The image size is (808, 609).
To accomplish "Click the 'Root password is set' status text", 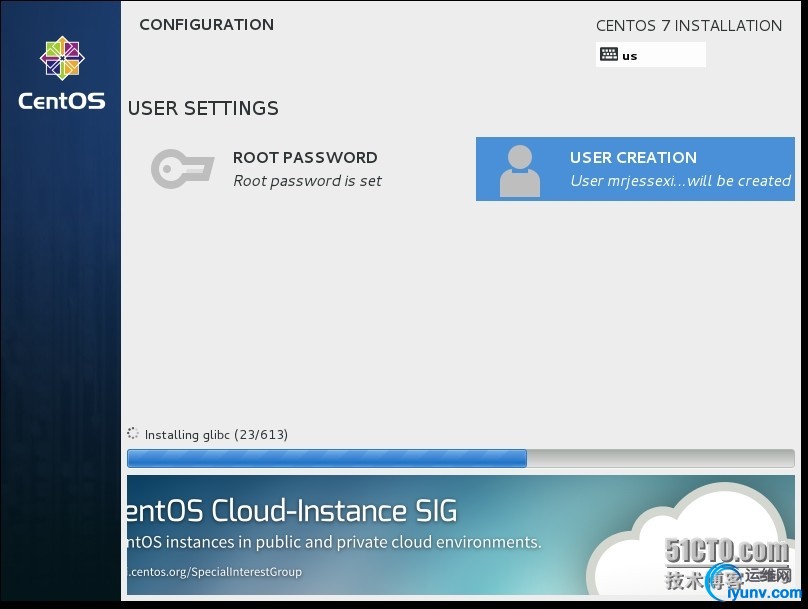I will click(x=307, y=181).
